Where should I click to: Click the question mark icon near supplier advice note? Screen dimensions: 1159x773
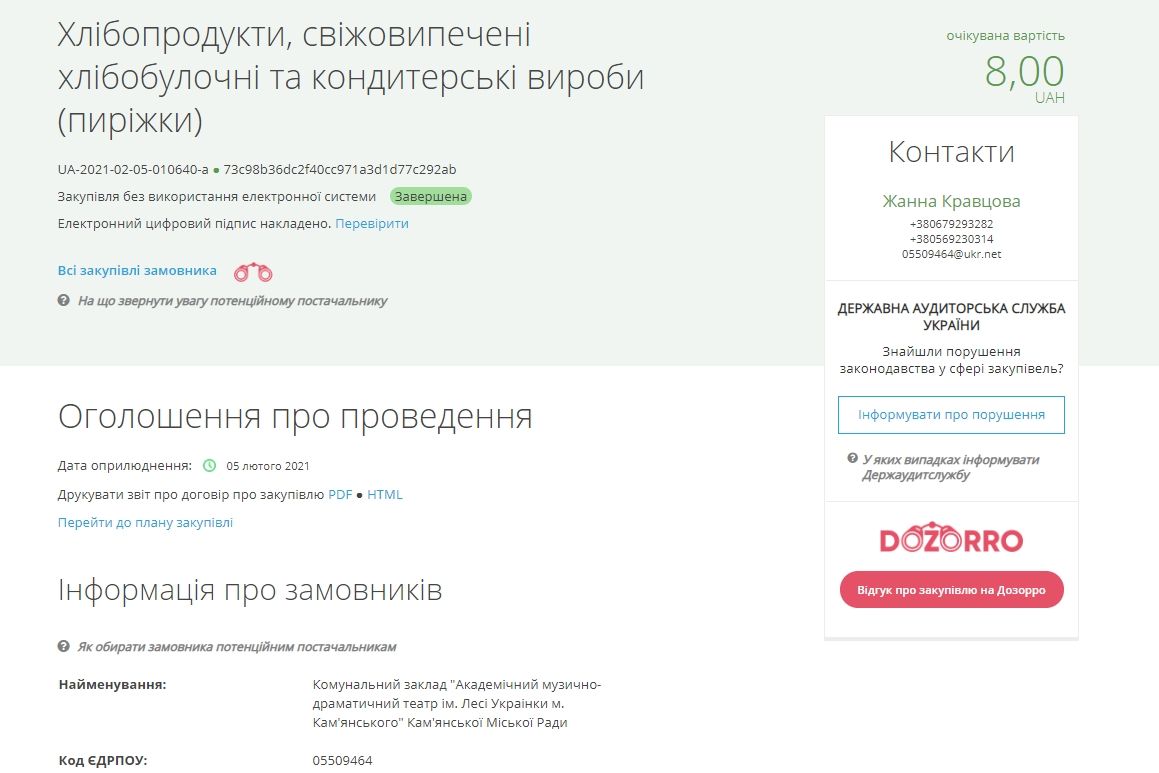[62, 301]
